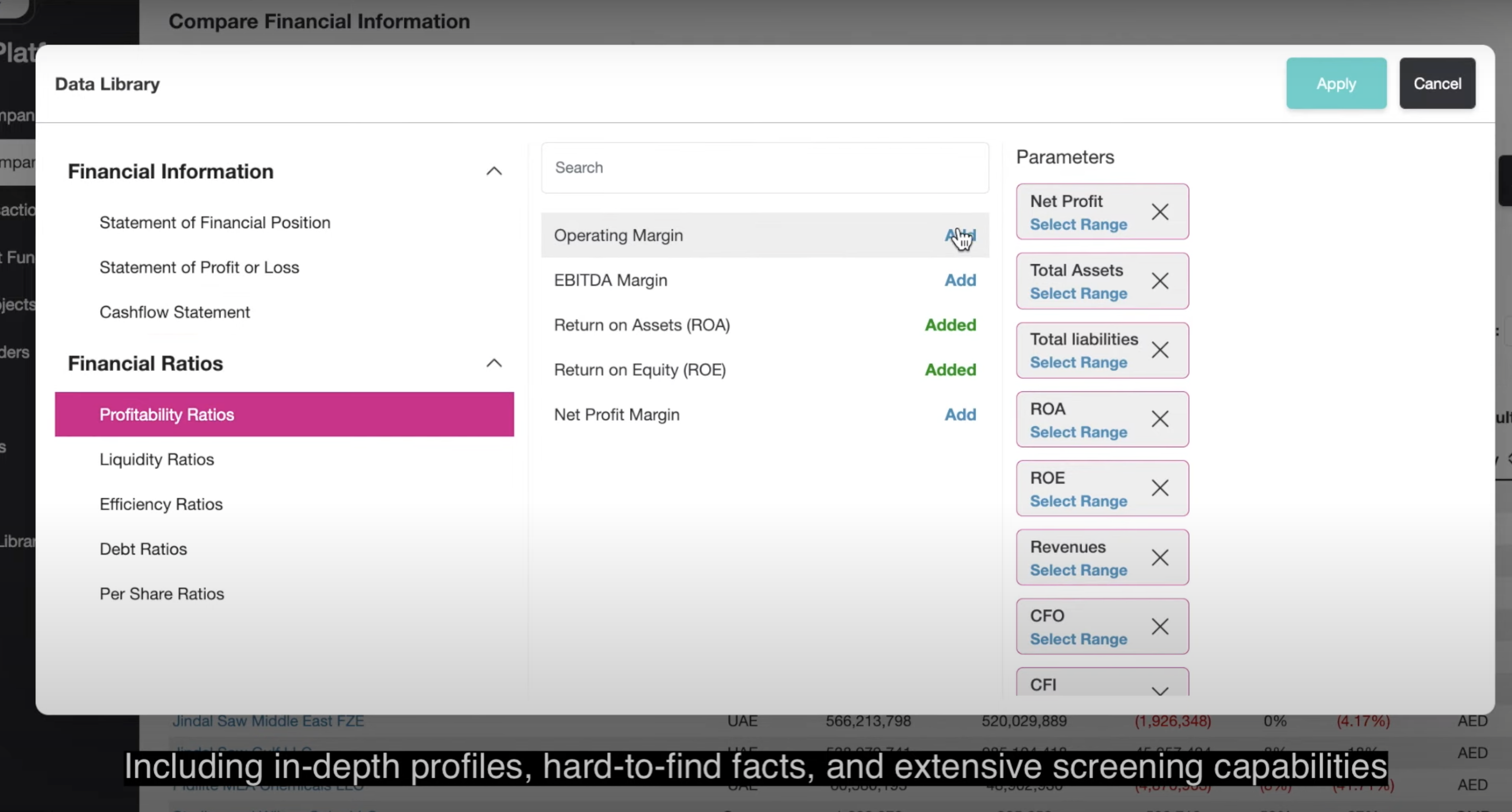Toggle Added on Return on Assets (ROA)
The width and height of the screenshot is (1512, 812).
tap(949, 325)
